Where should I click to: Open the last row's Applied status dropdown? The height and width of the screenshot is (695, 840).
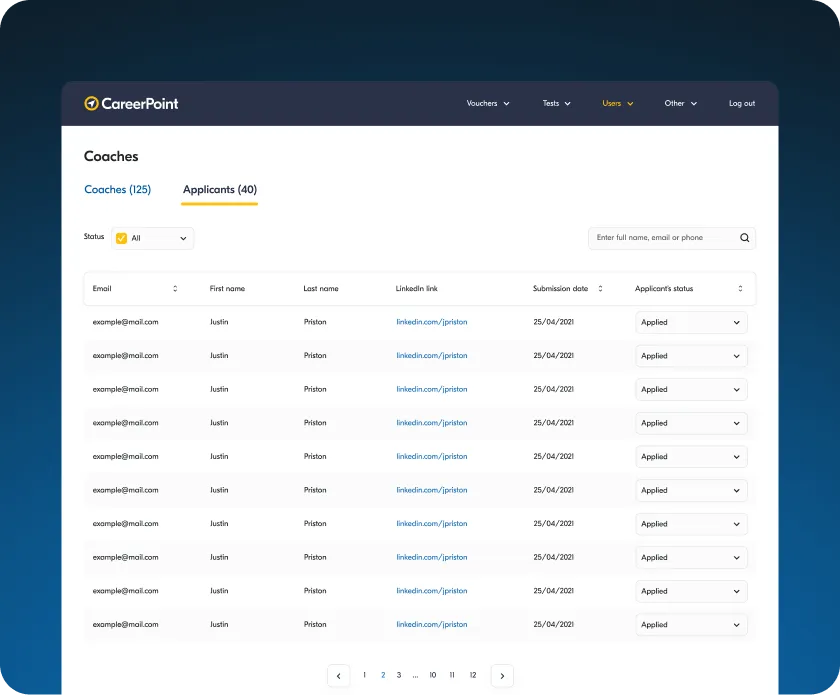click(x=691, y=625)
